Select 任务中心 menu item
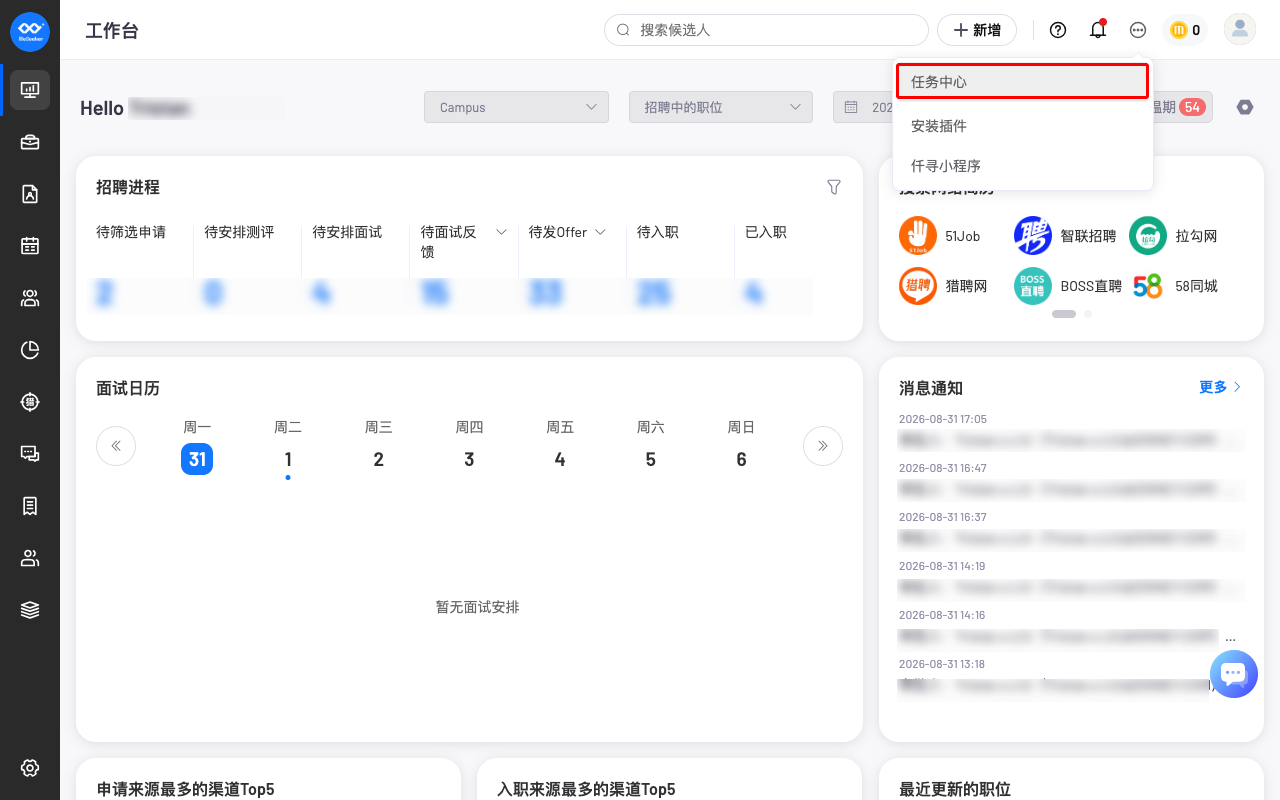 pyautogui.click(x=1022, y=82)
